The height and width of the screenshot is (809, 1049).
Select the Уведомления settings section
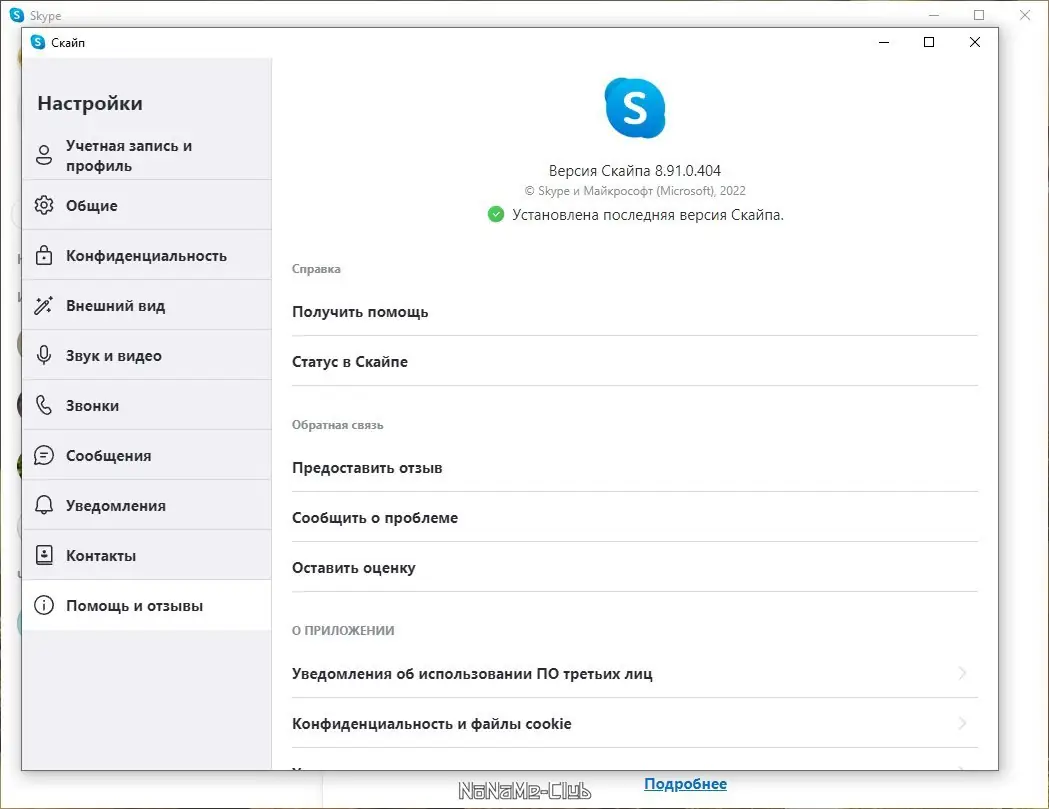tap(147, 505)
